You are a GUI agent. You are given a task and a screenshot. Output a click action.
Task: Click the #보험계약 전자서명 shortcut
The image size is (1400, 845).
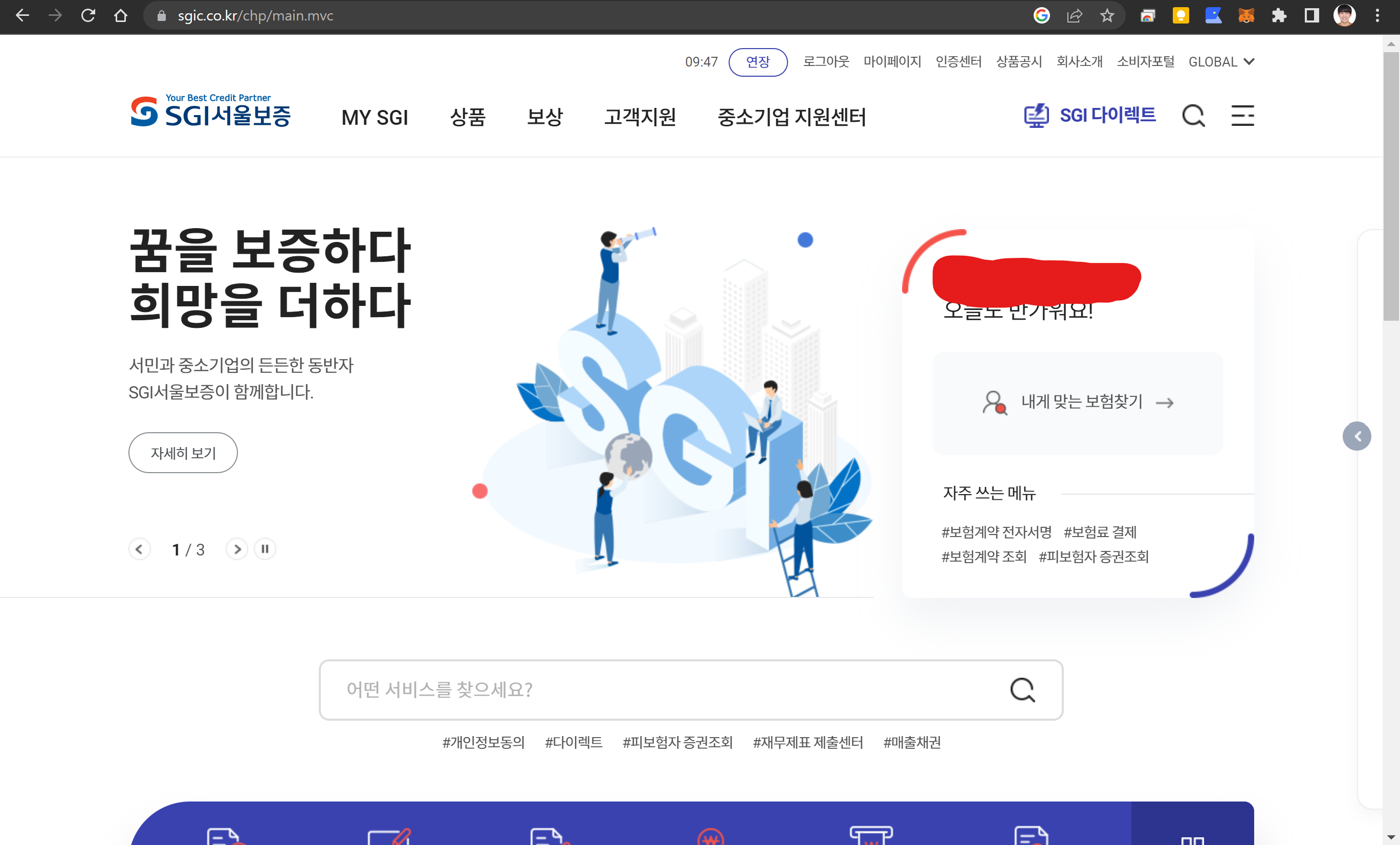coord(996,532)
